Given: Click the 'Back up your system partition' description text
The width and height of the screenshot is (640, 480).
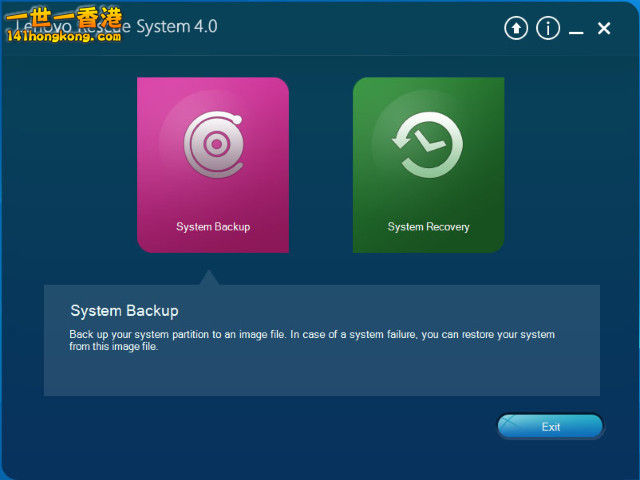Looking at the screenshot, I should [312, 340].
